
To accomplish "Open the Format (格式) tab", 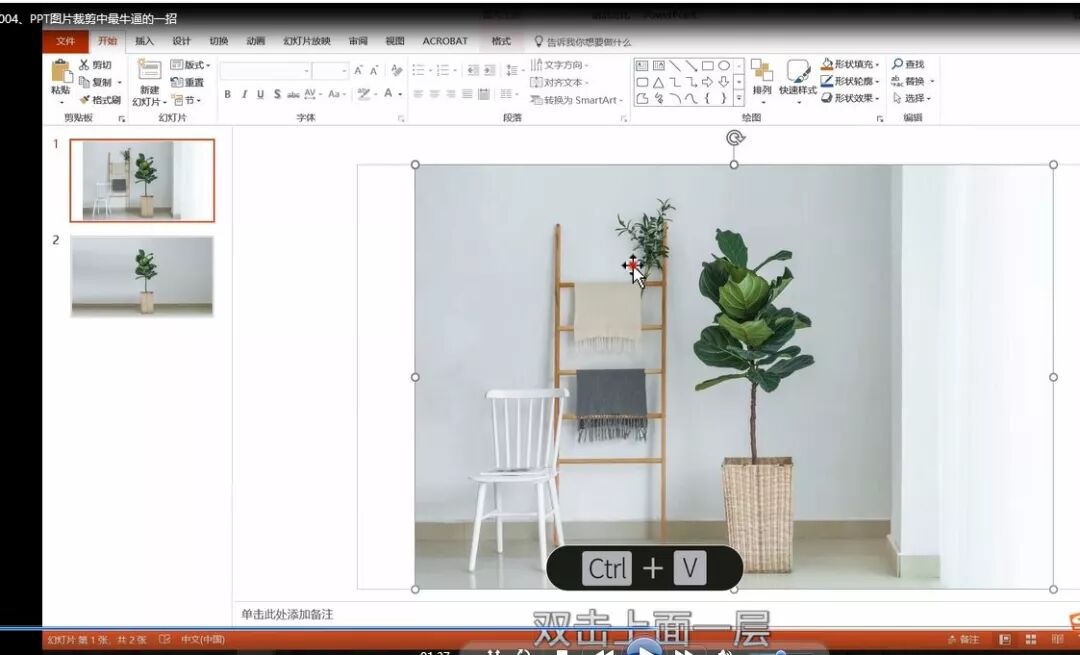I will (x=501, y=41).
